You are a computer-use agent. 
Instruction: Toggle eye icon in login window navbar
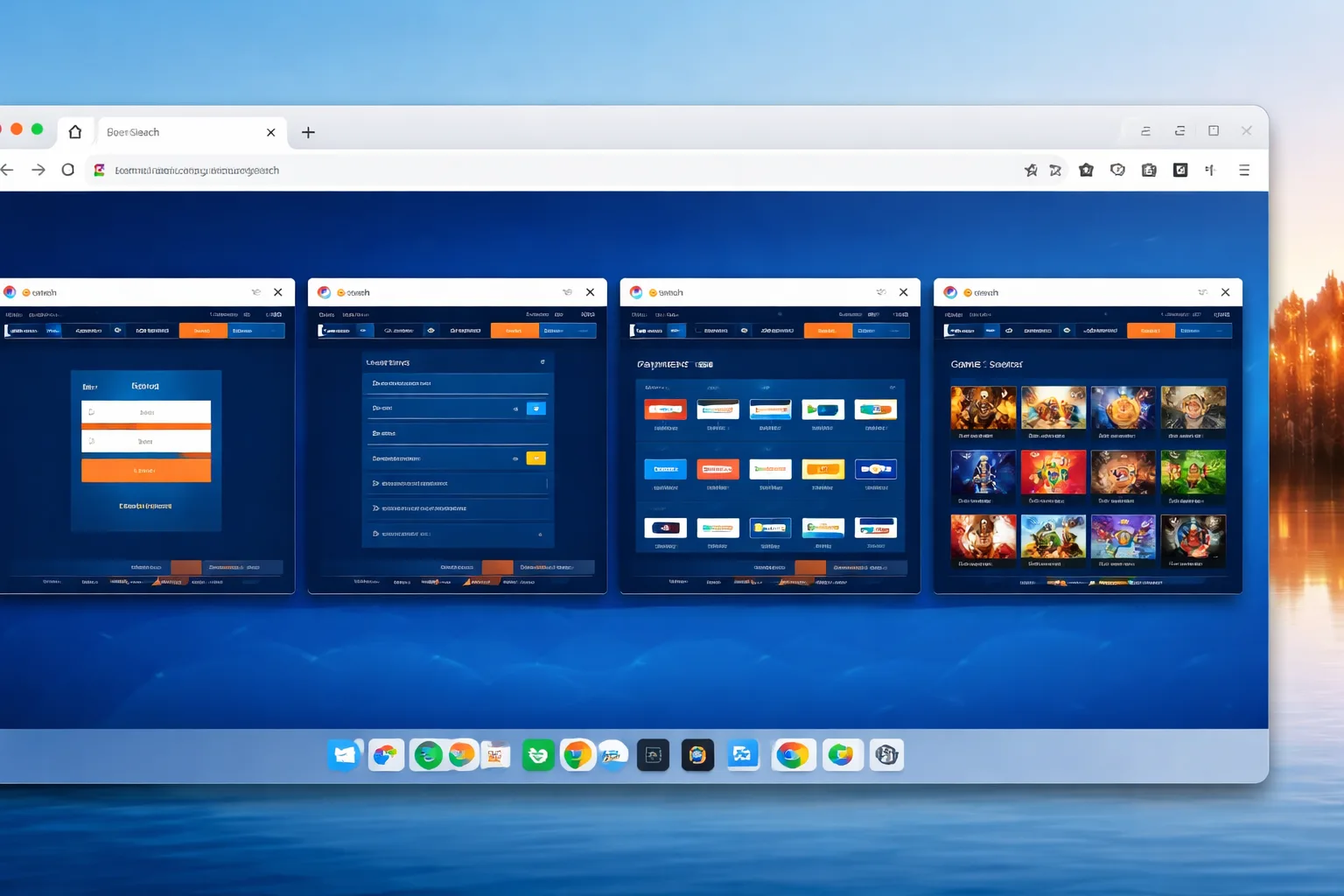click(x=117, y=331)
